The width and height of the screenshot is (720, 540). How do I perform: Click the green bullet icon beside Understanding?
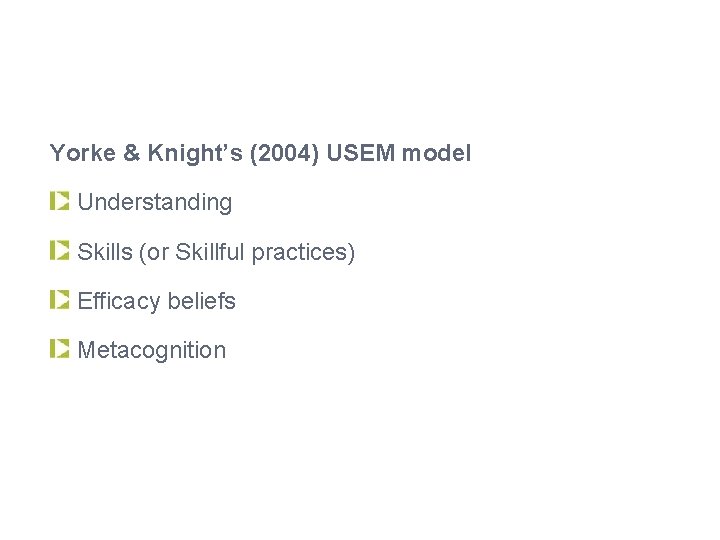pyautogui.click(x=60, y=201)
